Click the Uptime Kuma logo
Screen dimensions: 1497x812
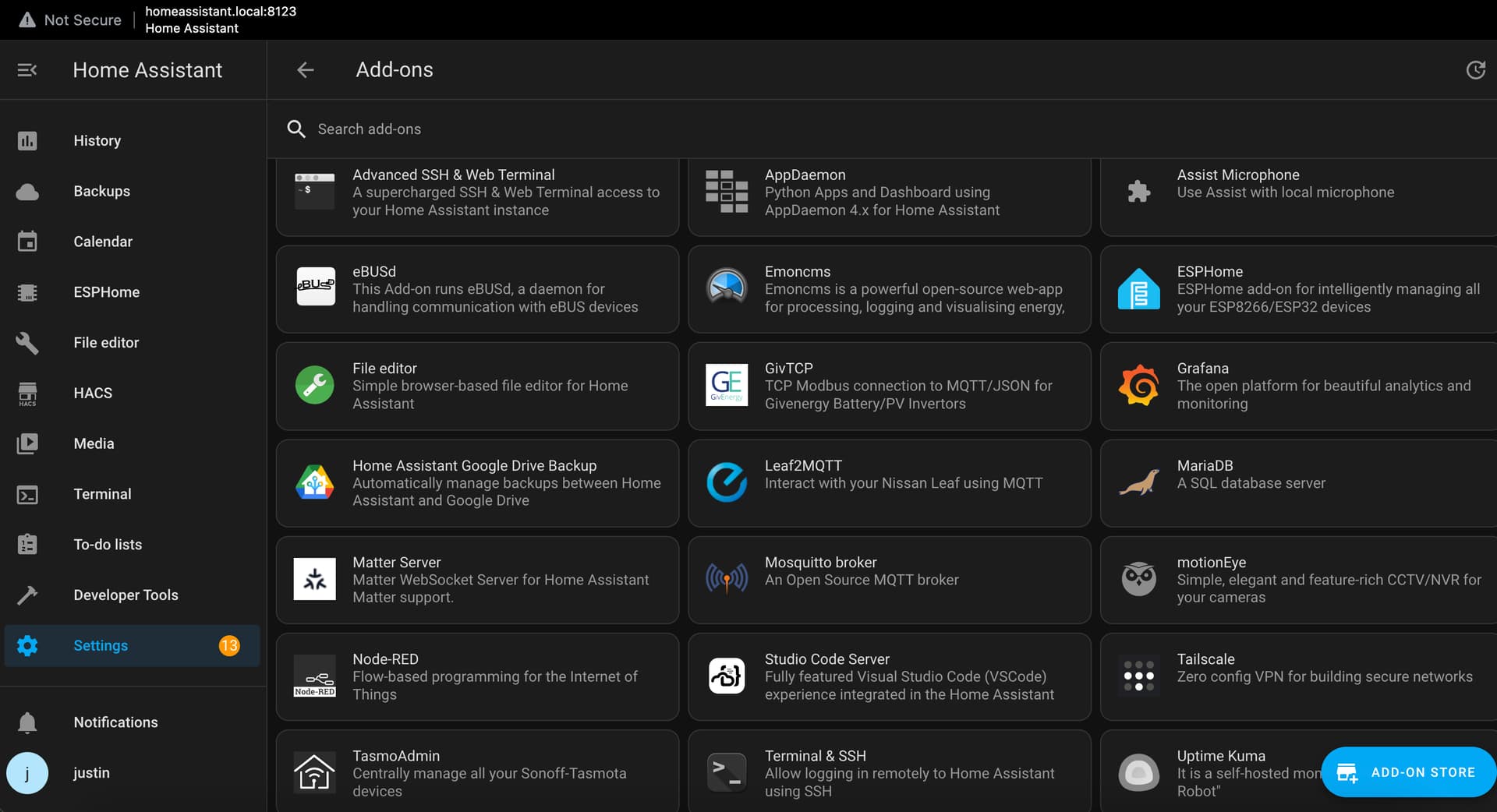(x=1138, y=772)
